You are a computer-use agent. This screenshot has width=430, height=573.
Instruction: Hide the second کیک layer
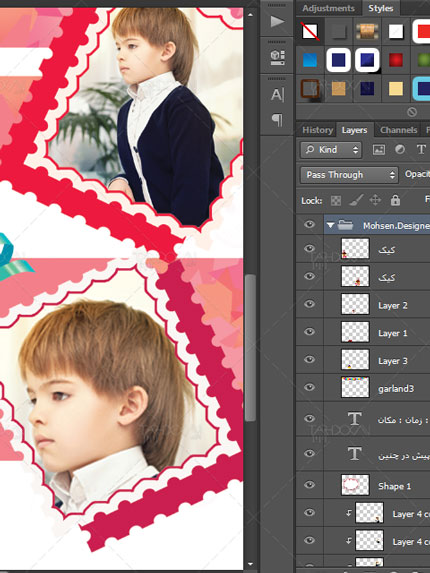click(309, 276)
